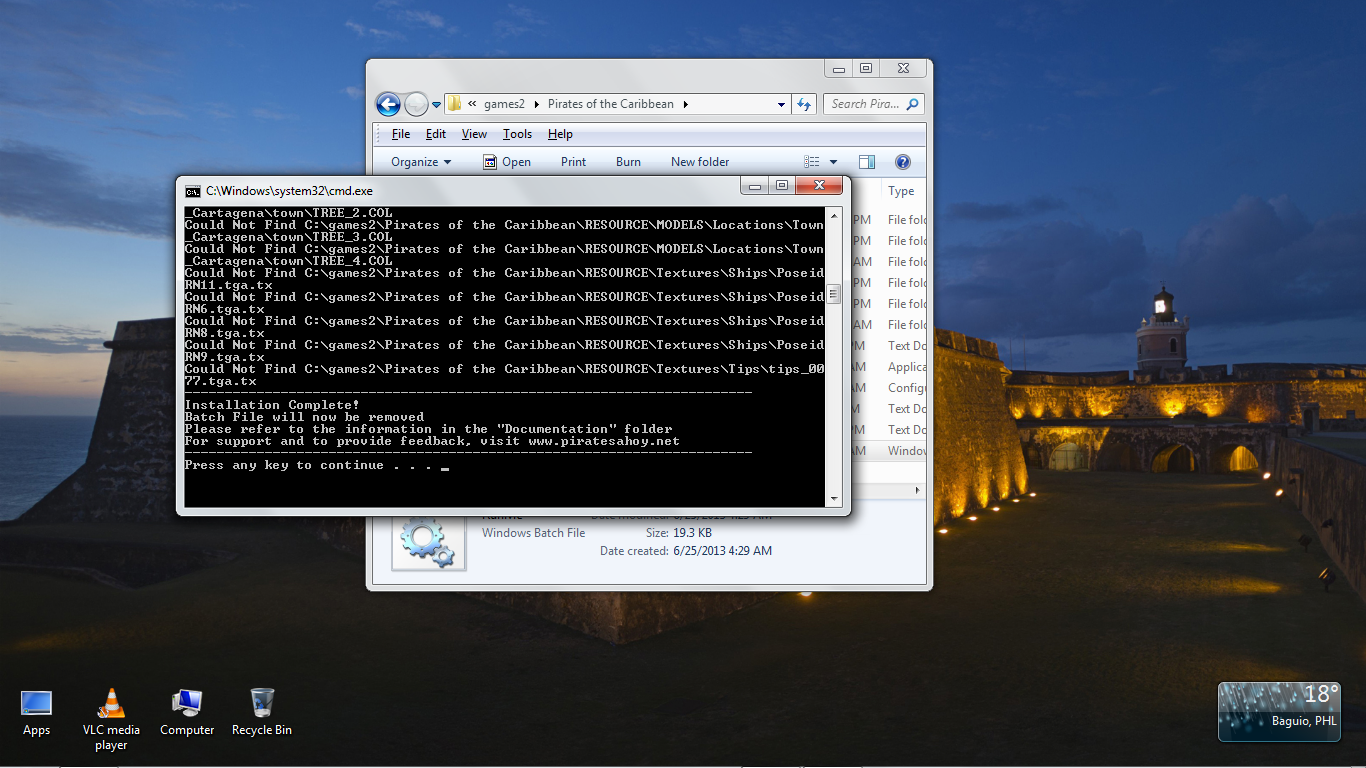The height and width of the screenshot is (768, 1366).
Task: Click cmd window scrollbar up arrow
Action: coord(833,214)
